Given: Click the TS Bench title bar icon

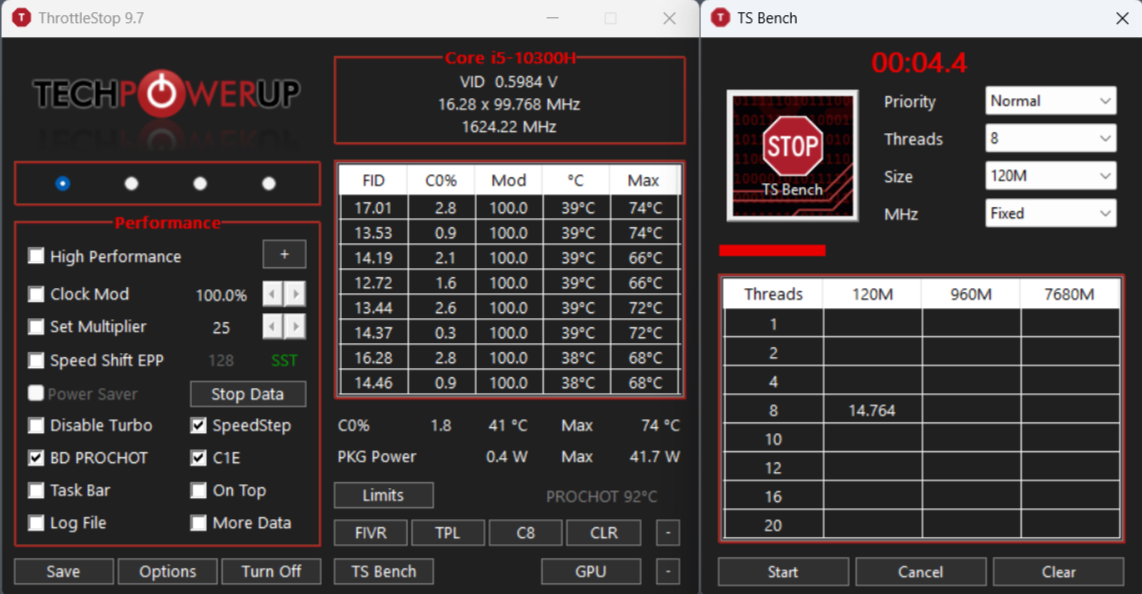Looking at the screenshot, I should (x=720, y=17).
